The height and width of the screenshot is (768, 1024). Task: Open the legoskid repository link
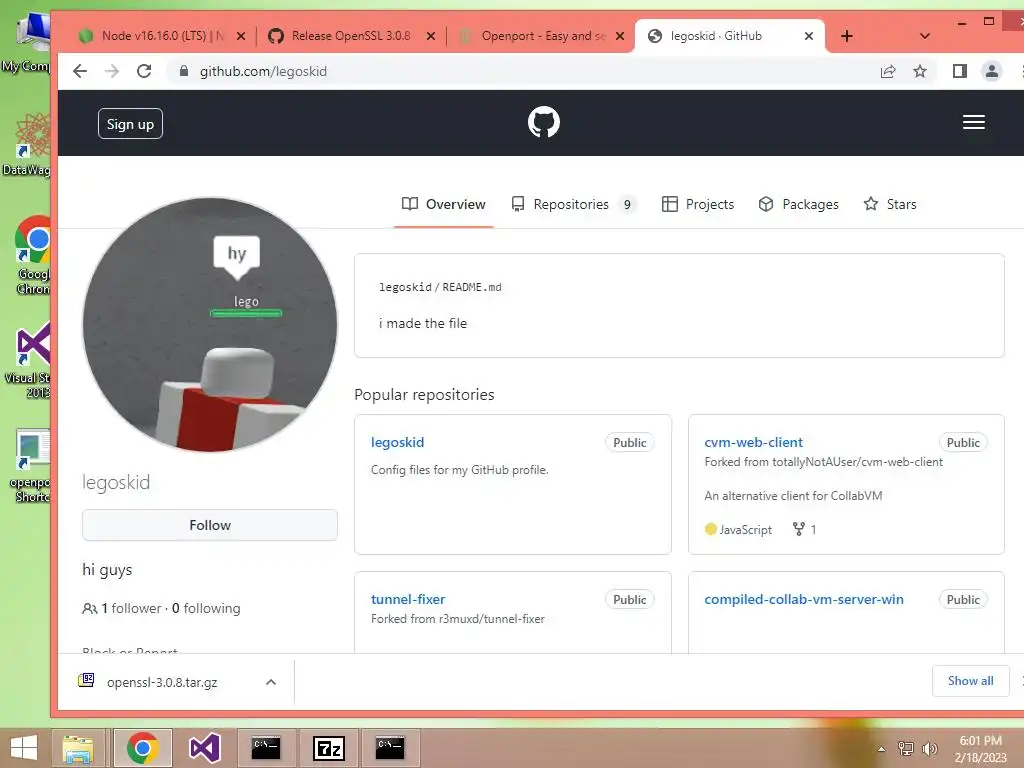click(397, 442)
